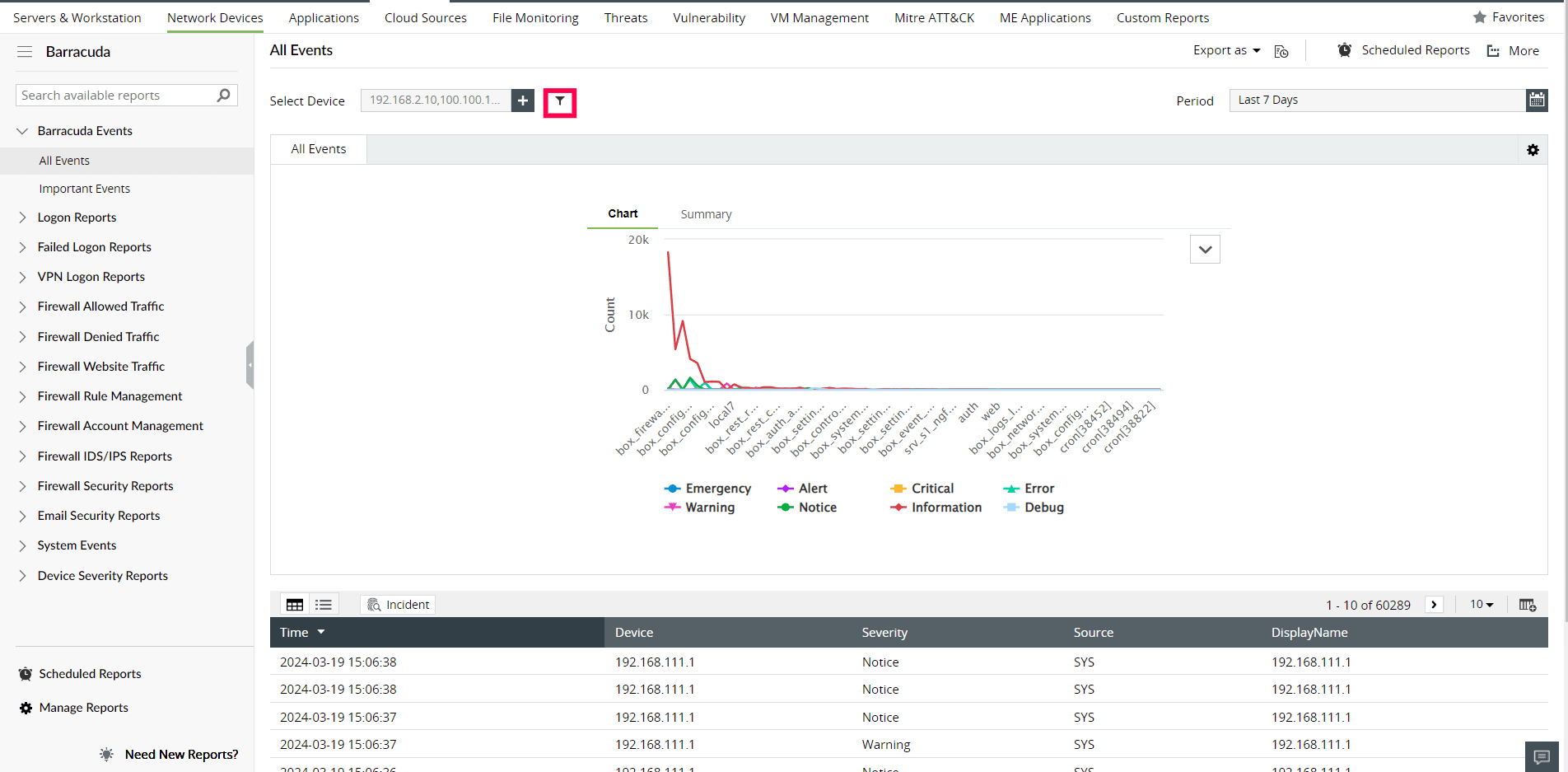The image size is (1568, 772).
Task: Switch to grid view of the events table
Action: (x=294, y=604)
